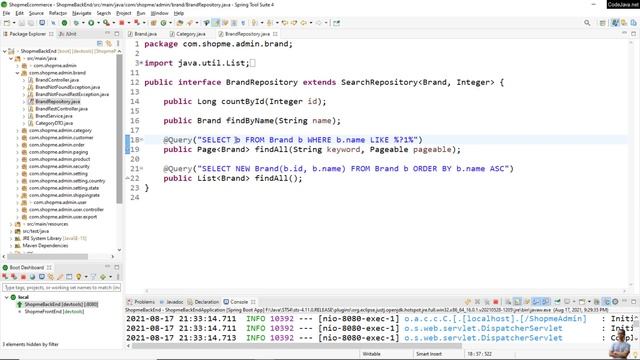640x360 pixels.
Task: Open the JUnit view tab
Action: (68, 34)
